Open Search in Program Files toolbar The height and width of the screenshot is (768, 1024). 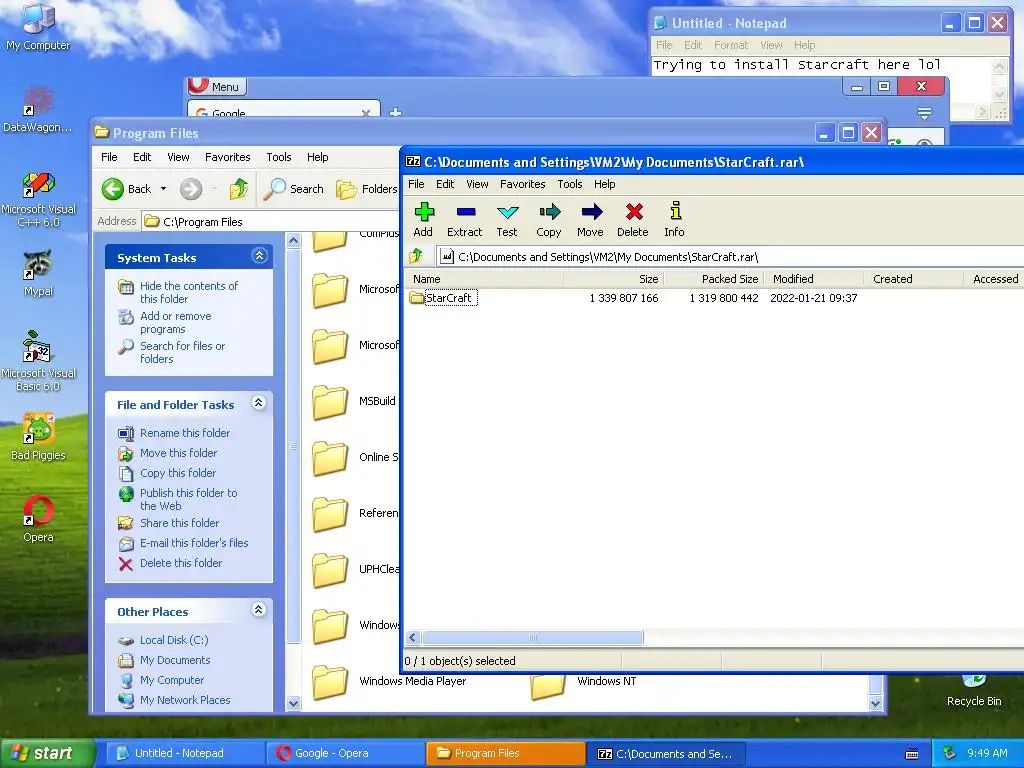[294, 189]
